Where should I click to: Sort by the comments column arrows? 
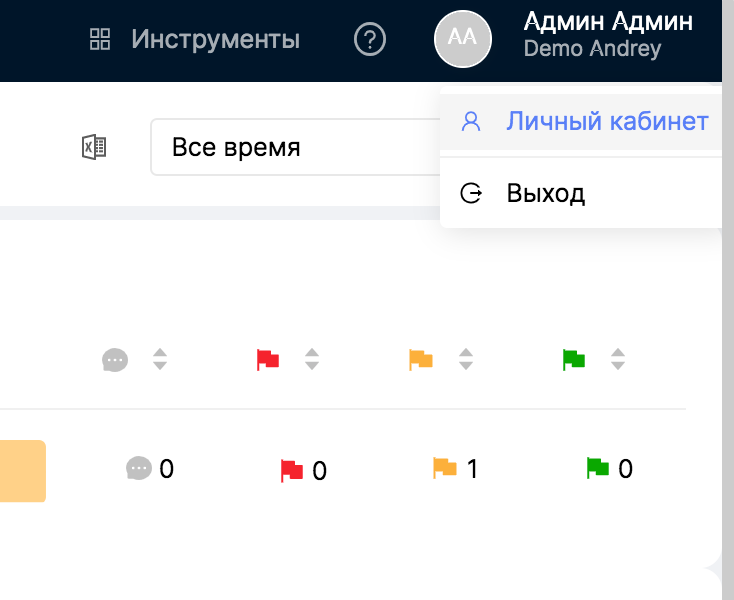(x=159, y=360)
